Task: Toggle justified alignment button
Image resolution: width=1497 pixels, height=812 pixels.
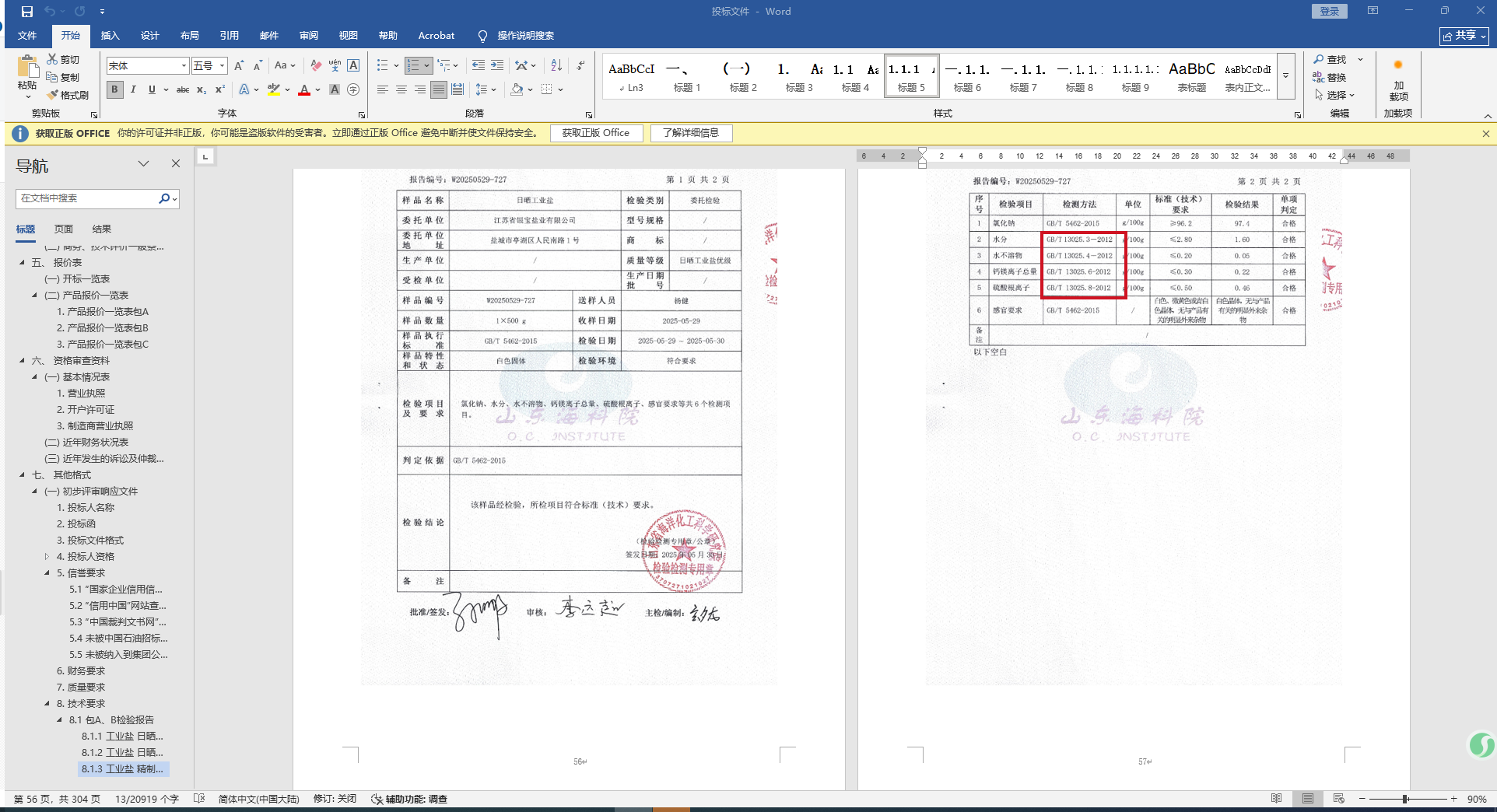Action: click(439, 90)
